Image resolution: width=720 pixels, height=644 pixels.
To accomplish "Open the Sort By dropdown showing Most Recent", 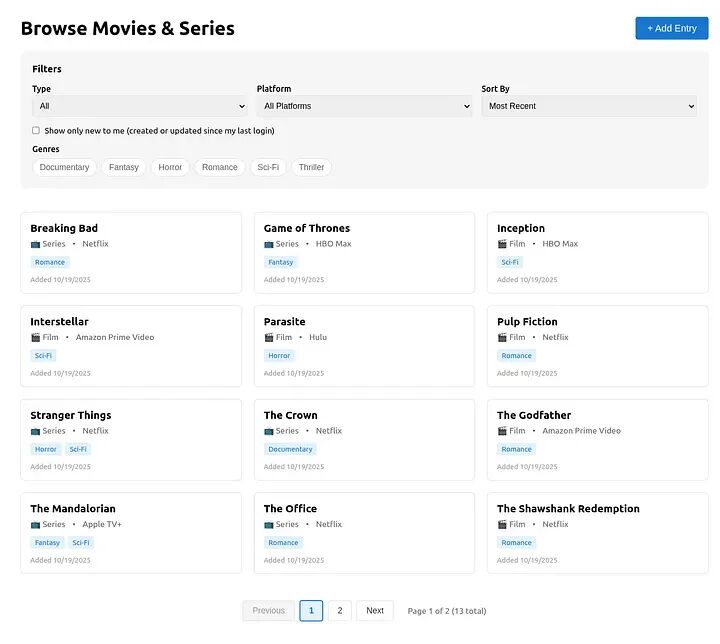I will 589,106.
